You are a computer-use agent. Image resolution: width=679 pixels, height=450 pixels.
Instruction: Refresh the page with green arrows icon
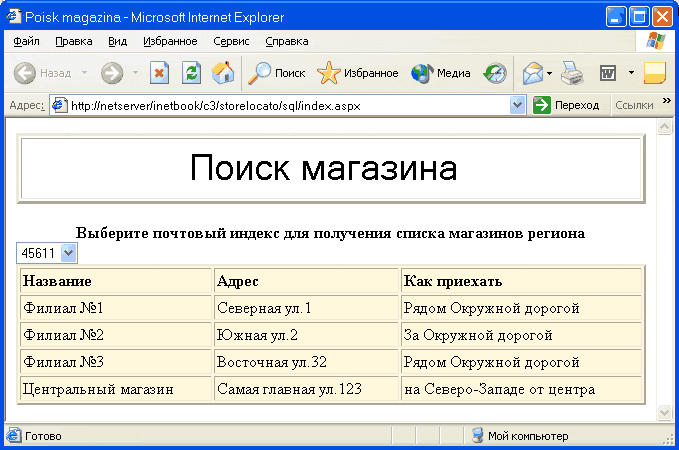[191, 72]
